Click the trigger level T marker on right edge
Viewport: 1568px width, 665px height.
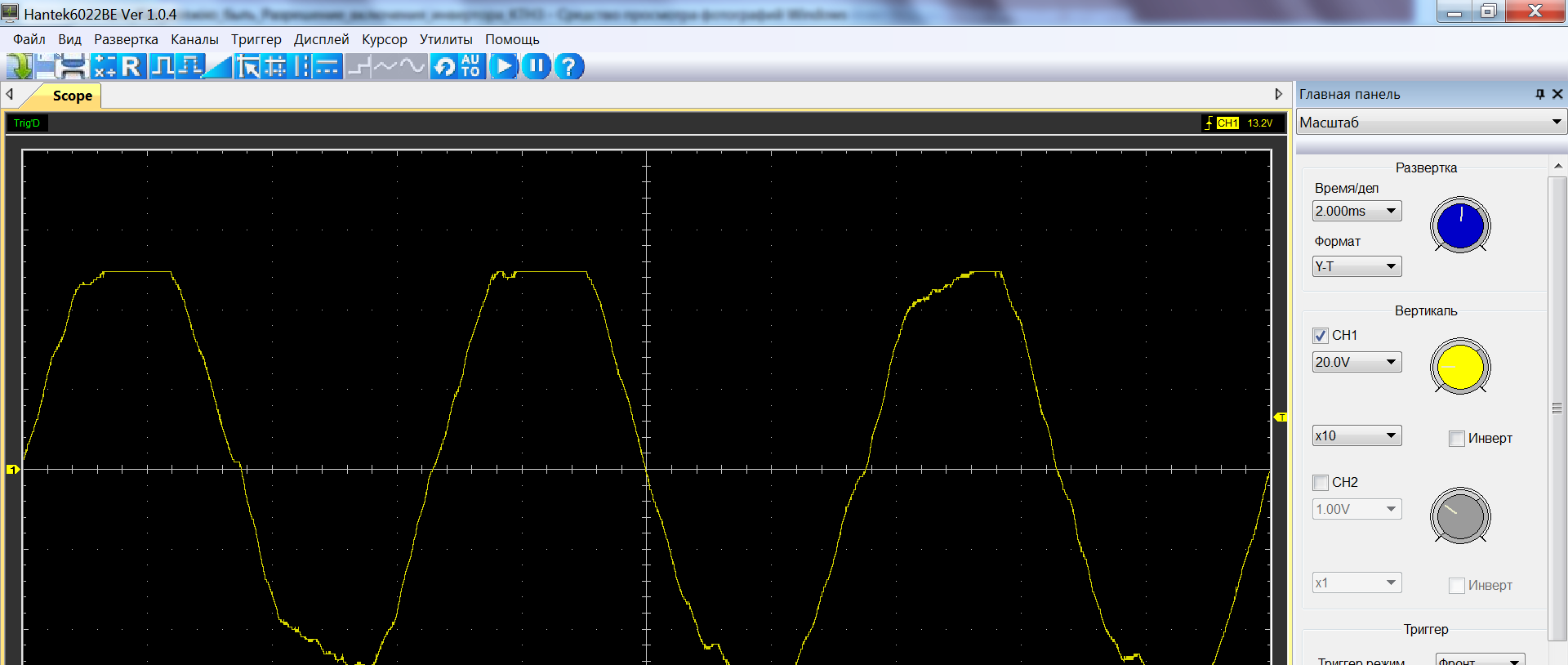tap(1281, 417)
